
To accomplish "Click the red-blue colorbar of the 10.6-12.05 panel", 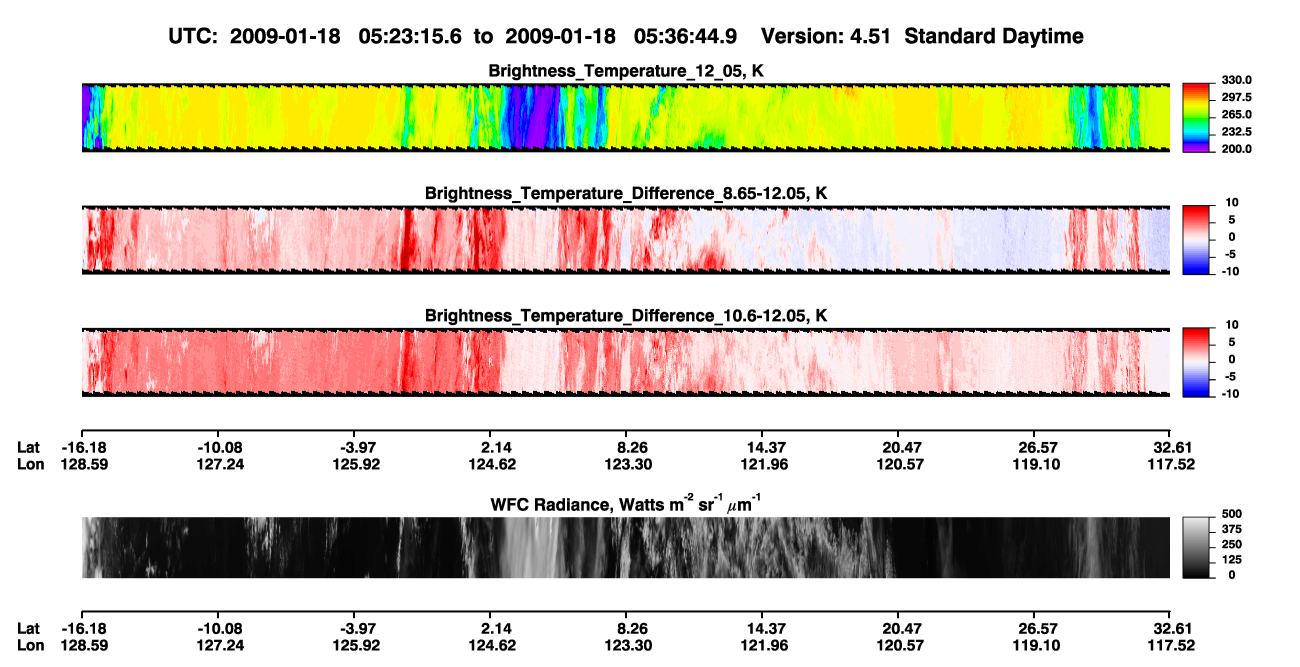I will [1196, 362].
